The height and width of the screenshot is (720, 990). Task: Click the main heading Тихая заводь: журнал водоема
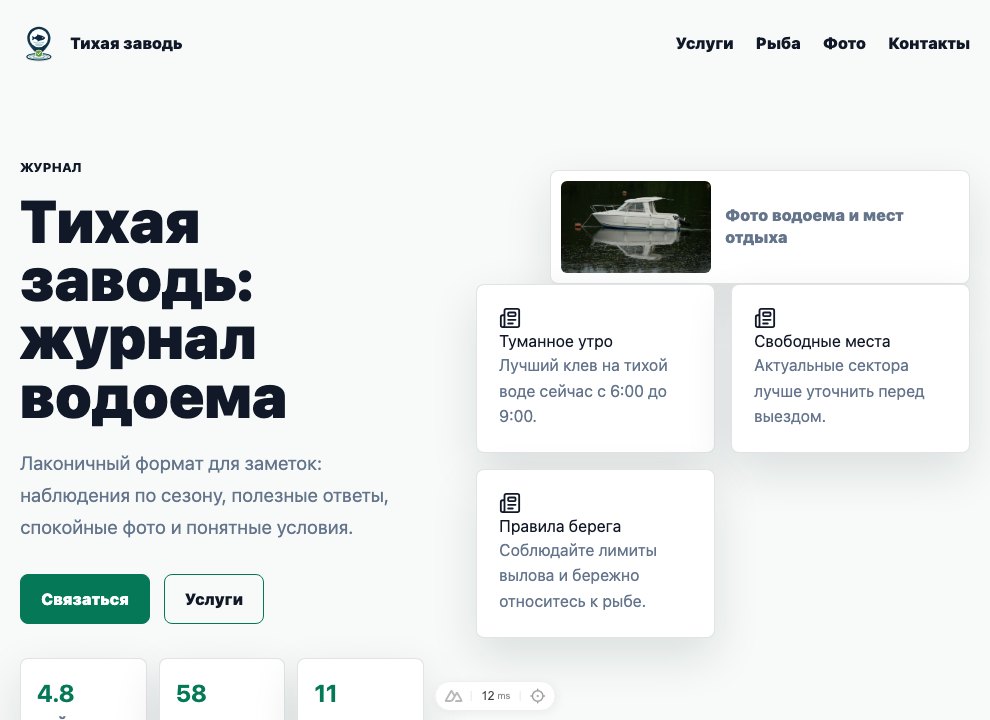pyautogui.click(x=153, y=309)
